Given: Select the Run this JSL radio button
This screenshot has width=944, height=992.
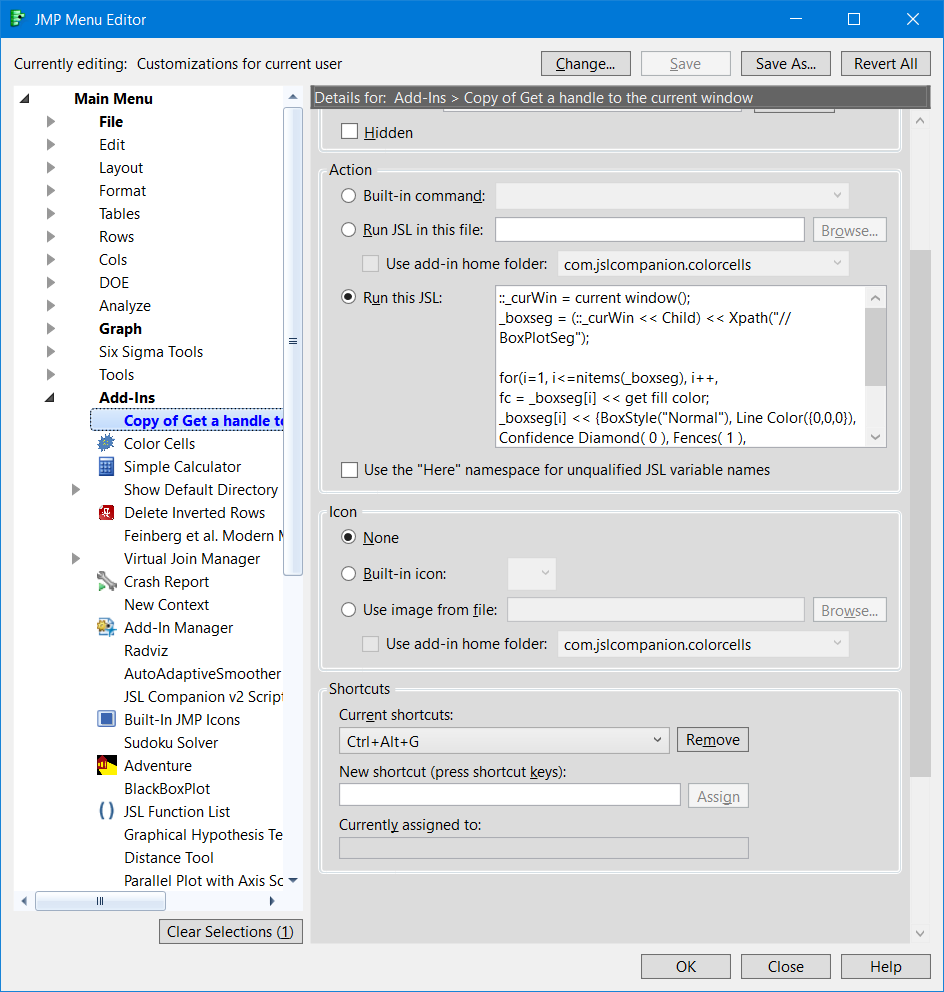Looking at the screenshot, I should (x=349, y=297).
